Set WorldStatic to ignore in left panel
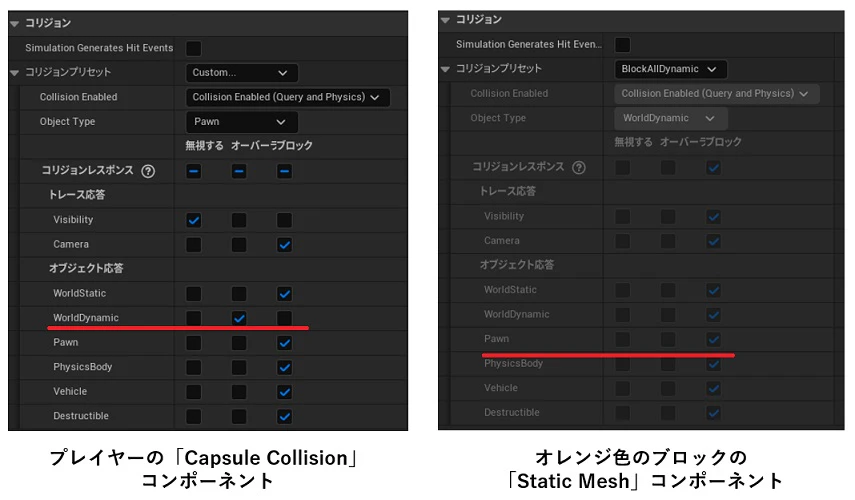Screen dimensions: 855x500 [194, 294]
